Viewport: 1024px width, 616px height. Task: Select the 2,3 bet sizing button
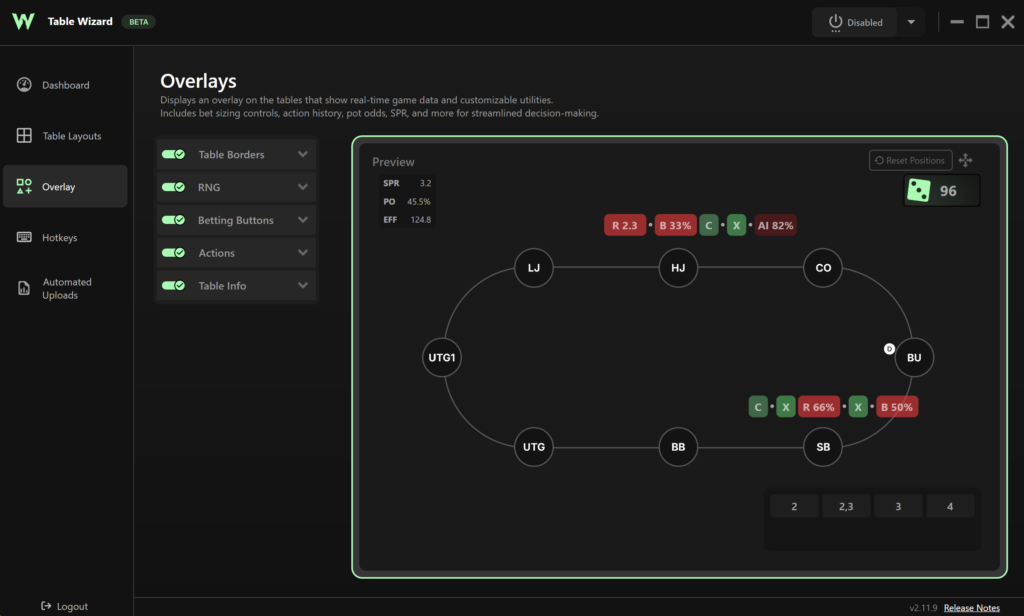pos(846,506)
